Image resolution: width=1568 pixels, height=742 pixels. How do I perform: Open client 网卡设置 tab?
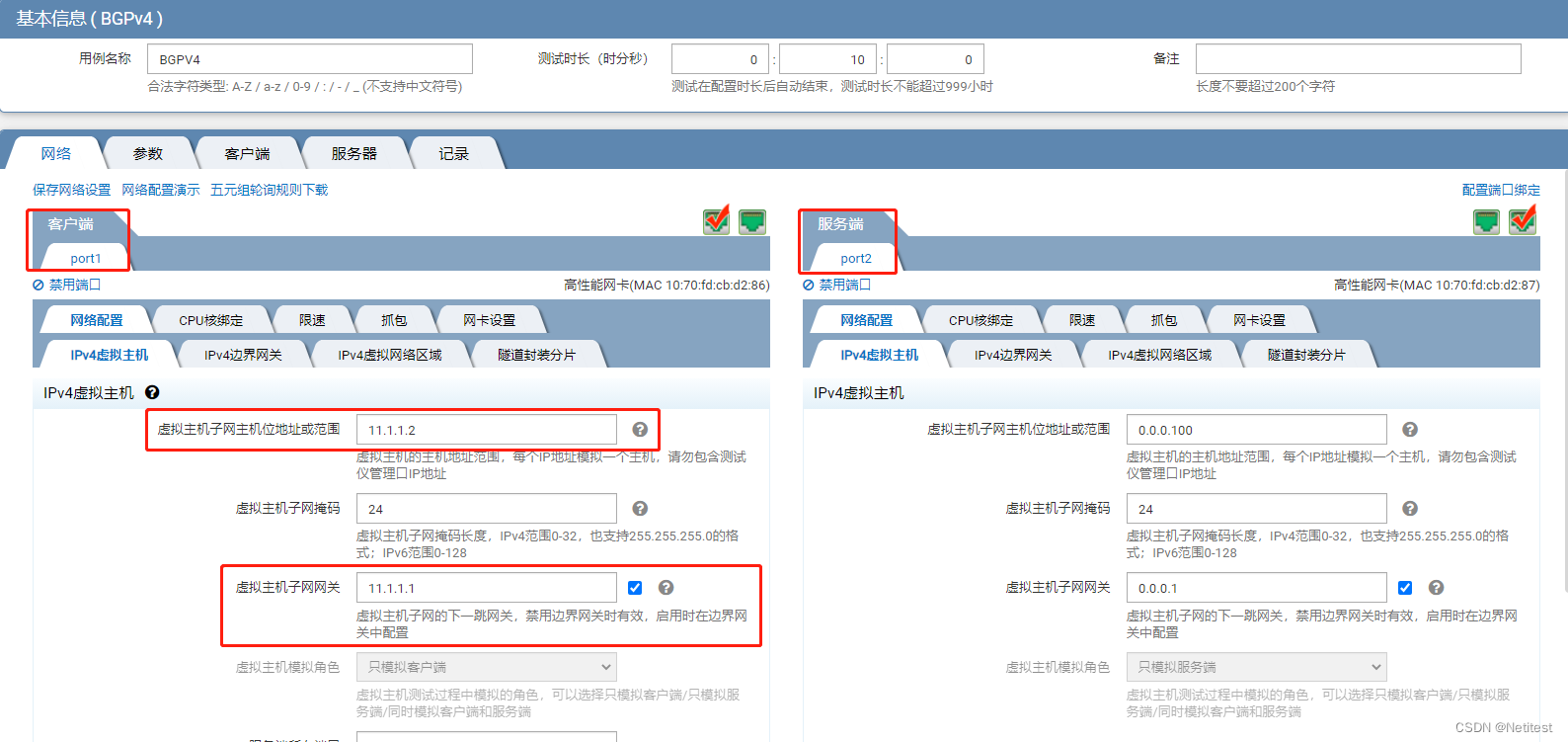pos(490,320)
